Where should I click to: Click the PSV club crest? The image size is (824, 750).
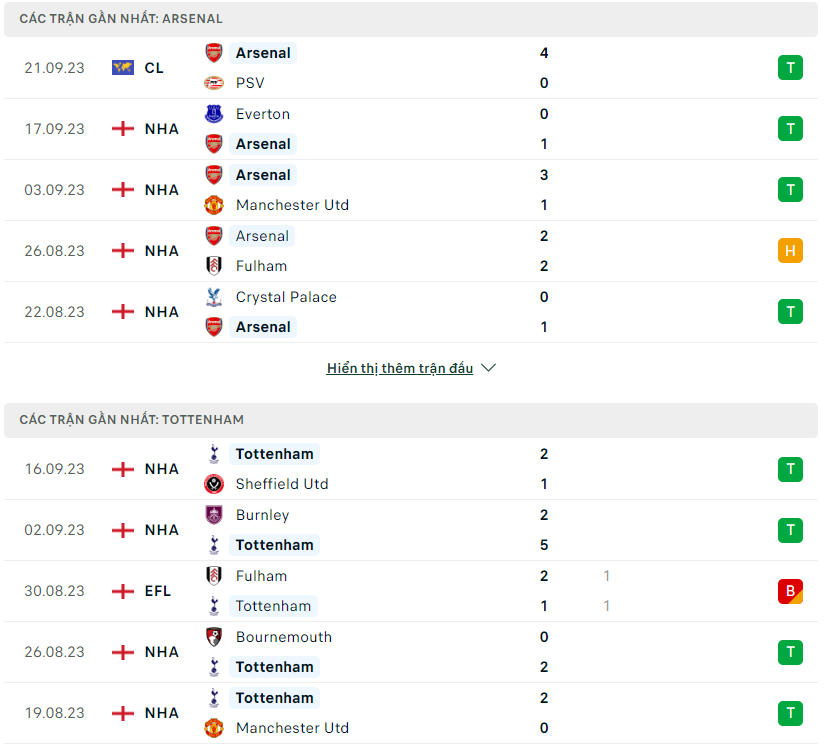pos(214,83)
